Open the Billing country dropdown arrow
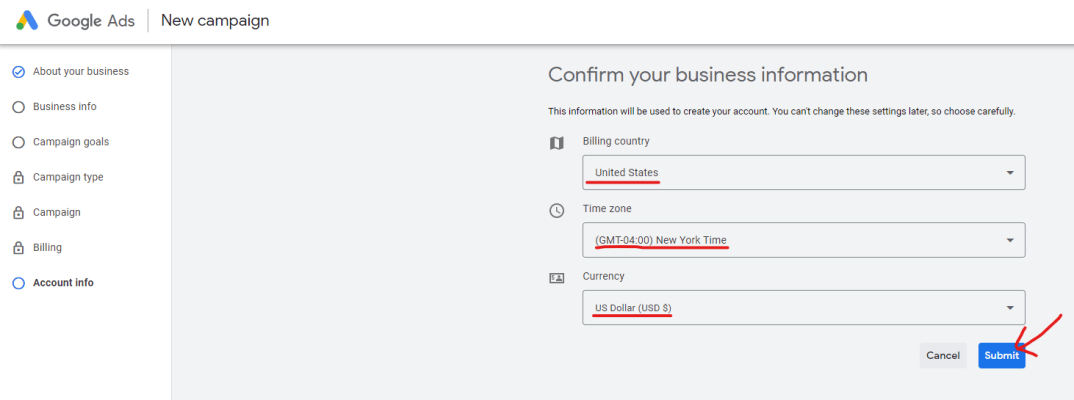1074x400 pixels. [x=1010, y=173]
